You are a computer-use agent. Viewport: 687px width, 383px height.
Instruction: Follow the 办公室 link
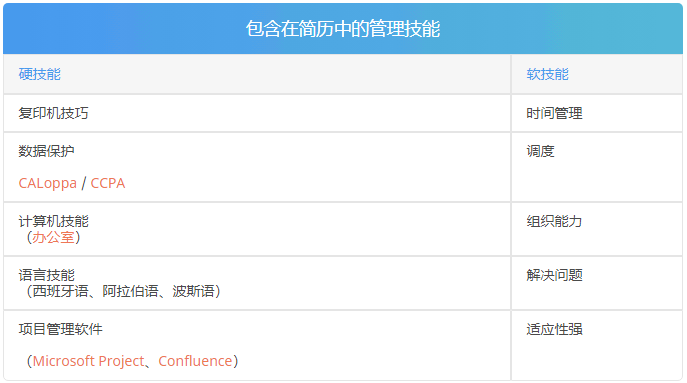tap(53, 238)
